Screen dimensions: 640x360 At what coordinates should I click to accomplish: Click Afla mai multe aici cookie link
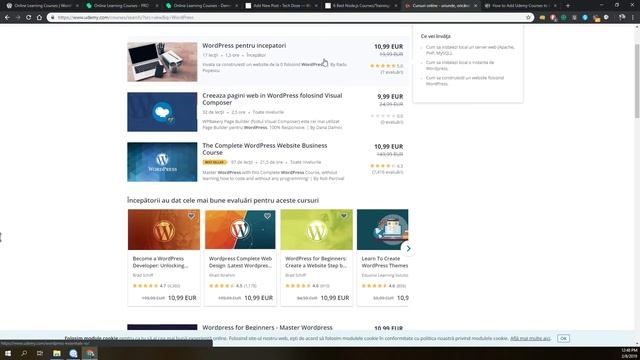(530, 338)
